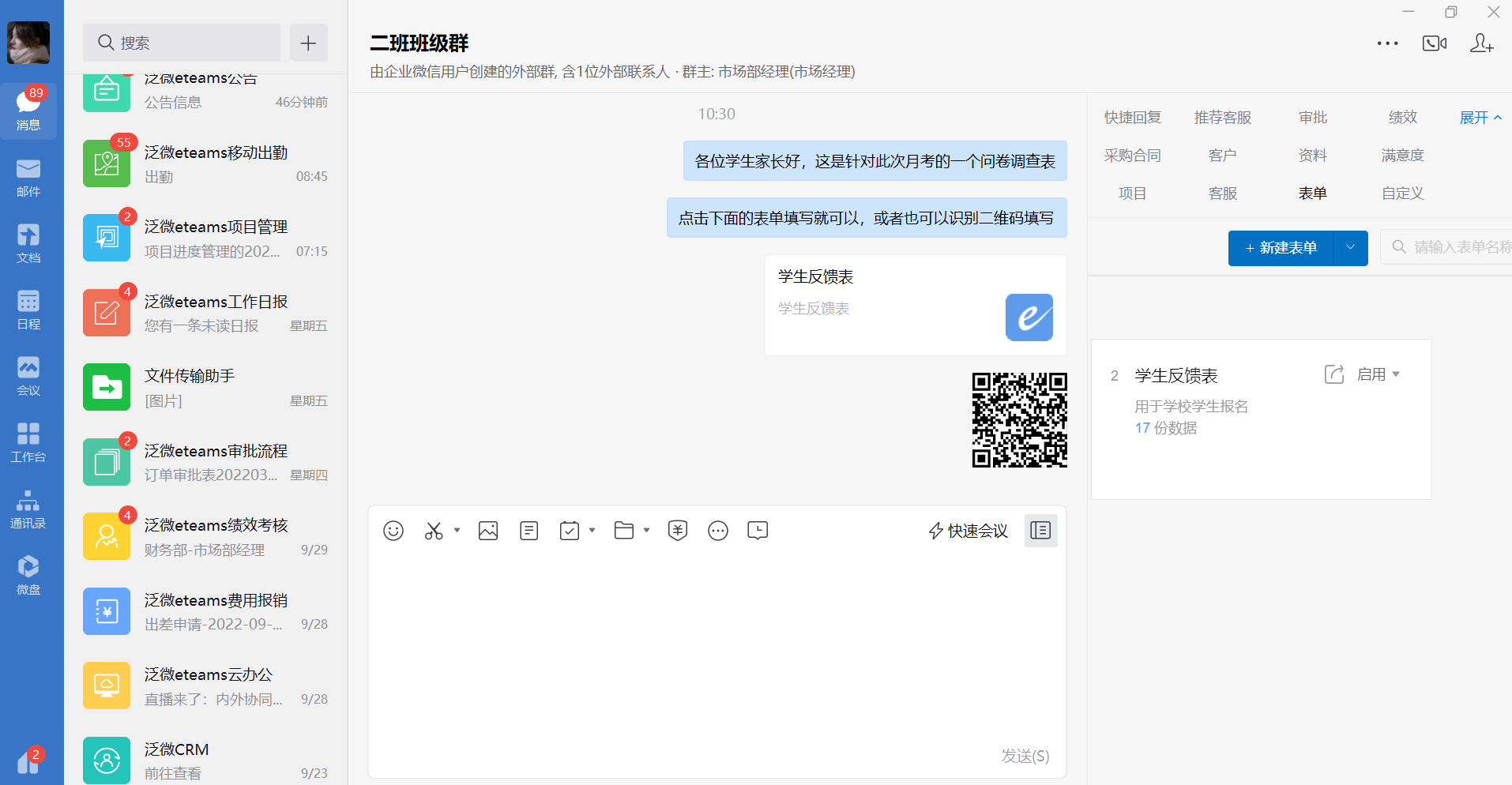Click the form name search field
This screenshot has height=785, width=1512.
pyautogui.click(x=1447, y=247)
